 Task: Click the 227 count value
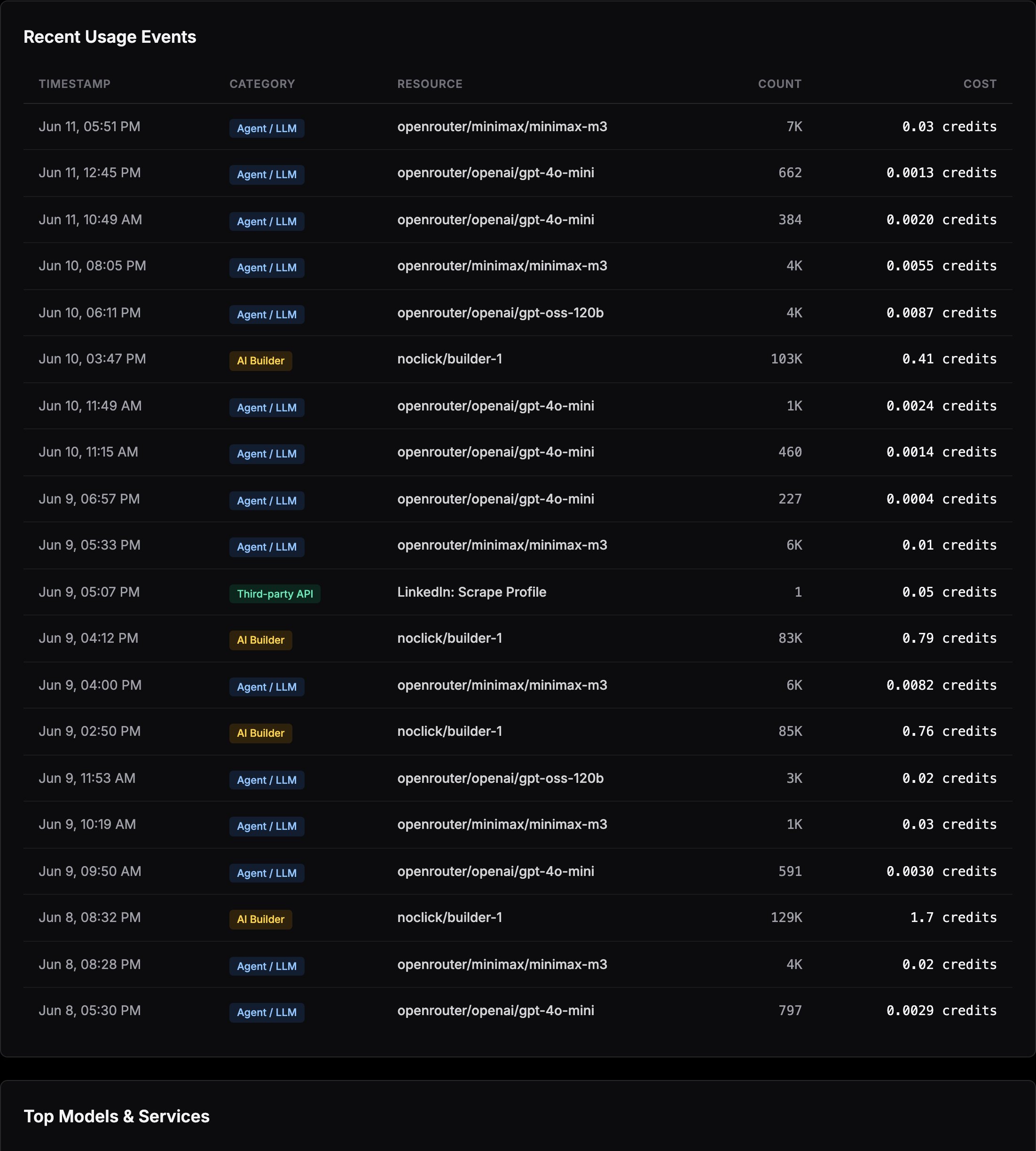pos(790,499)
